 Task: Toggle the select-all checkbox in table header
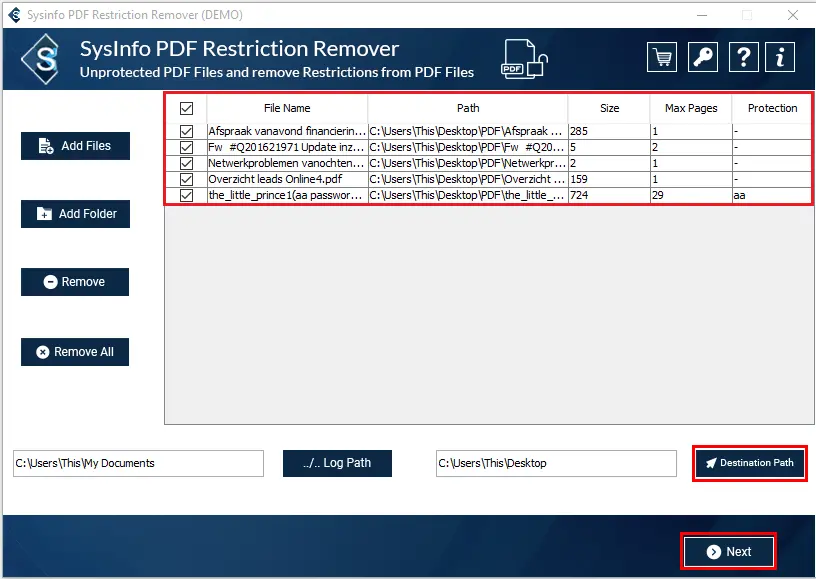pyautogui.click(x=186, y=108)
